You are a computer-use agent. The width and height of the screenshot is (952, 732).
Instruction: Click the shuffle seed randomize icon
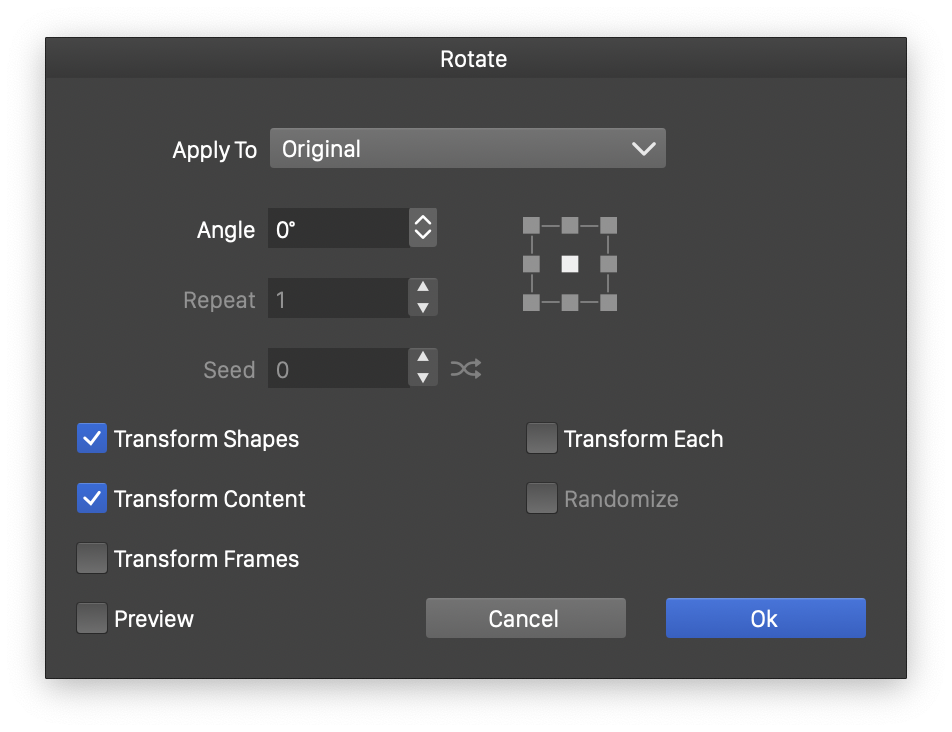(466, 368)
